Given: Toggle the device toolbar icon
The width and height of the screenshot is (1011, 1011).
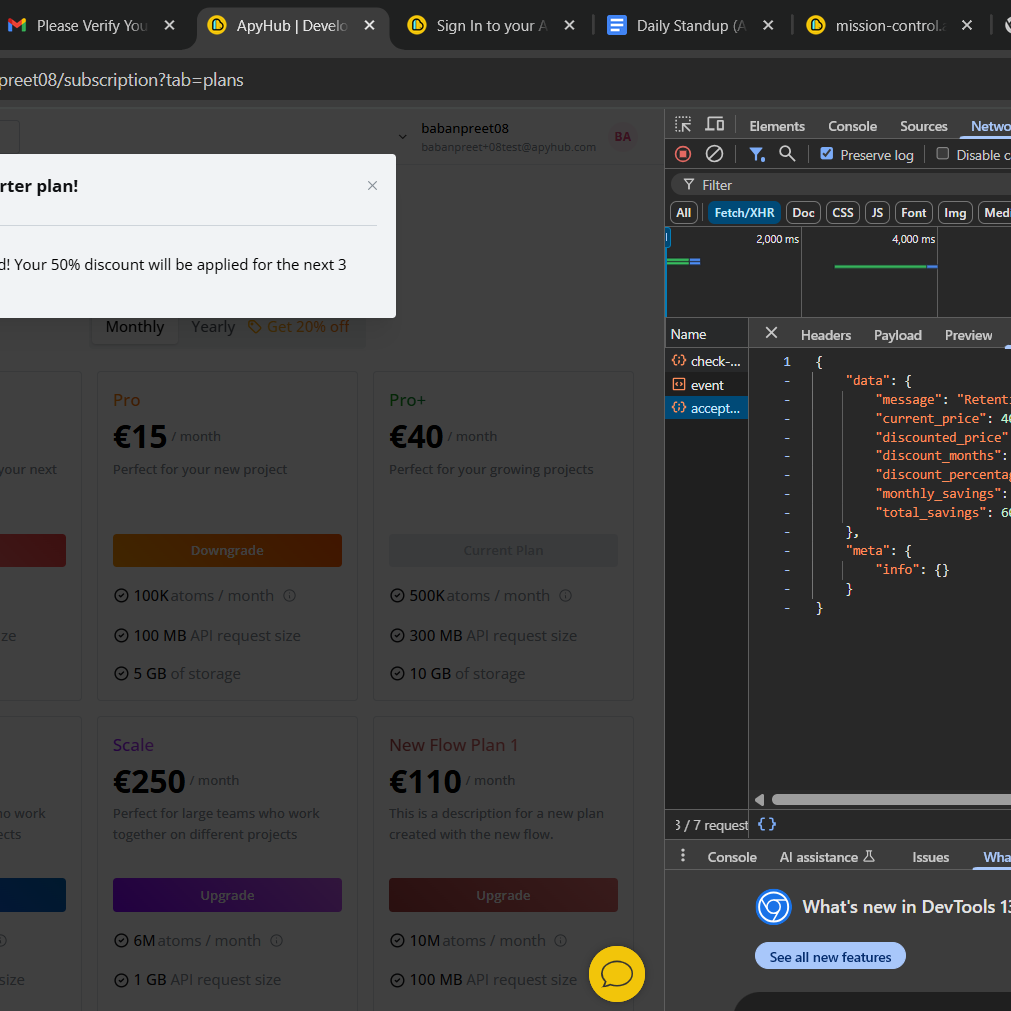Looking at the screenshot, I should 714,125.
